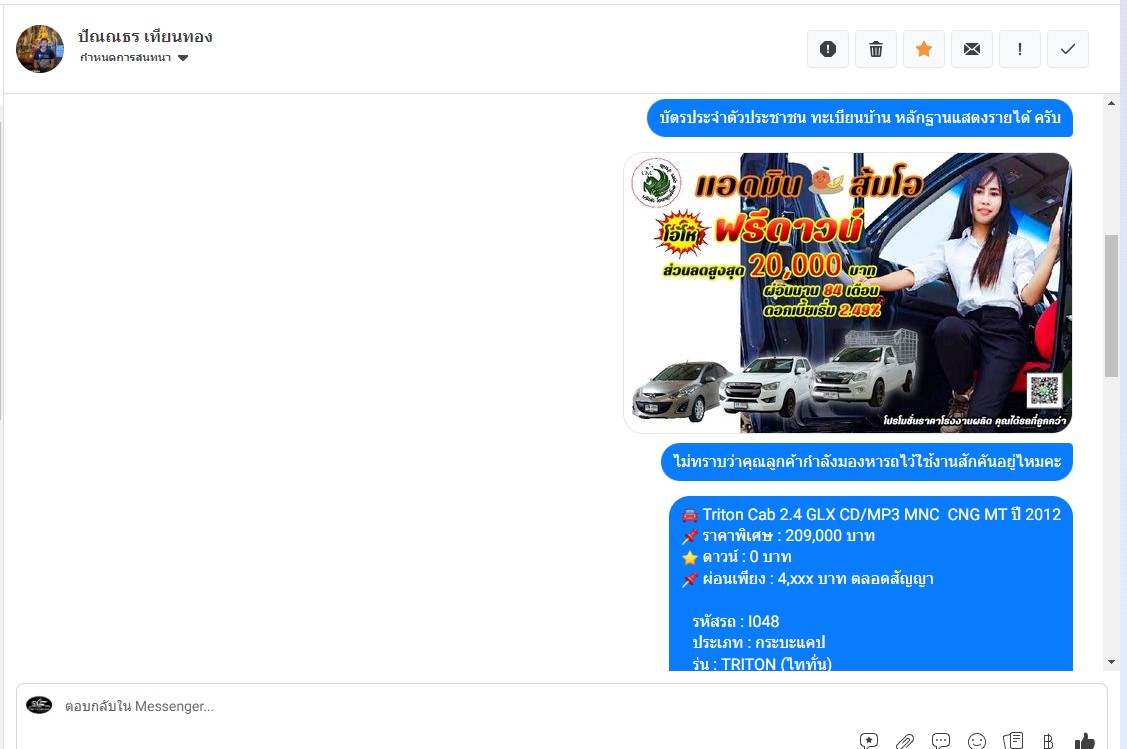
Task: Open the กำหนดการสนทนา dropdown
Action: click(x=134, y=58)
